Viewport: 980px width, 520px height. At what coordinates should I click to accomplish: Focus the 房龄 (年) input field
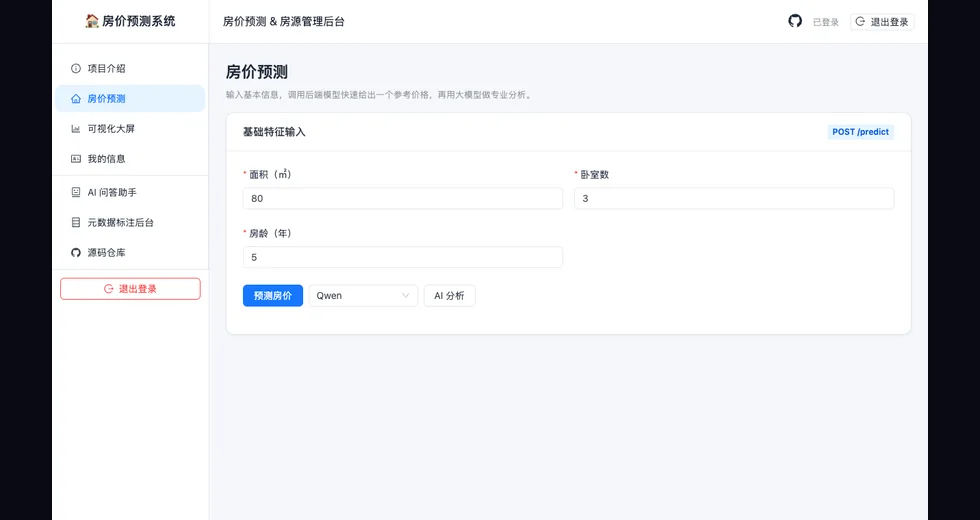point(402,257)
